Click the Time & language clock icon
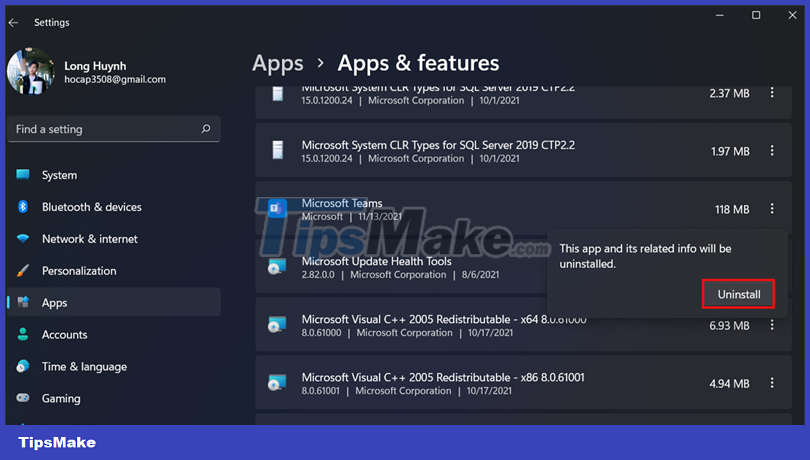Image resolution: width=810 pixels, height=460 pixels. [x=23, y=366]
